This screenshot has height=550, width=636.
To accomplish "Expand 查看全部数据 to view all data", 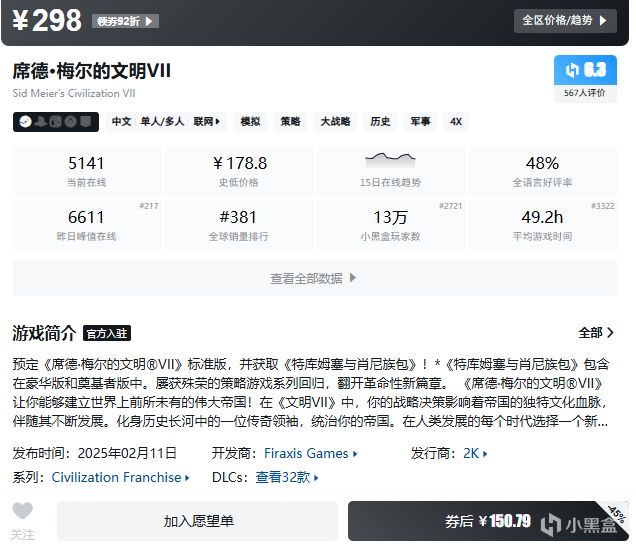I will point(315,278).
